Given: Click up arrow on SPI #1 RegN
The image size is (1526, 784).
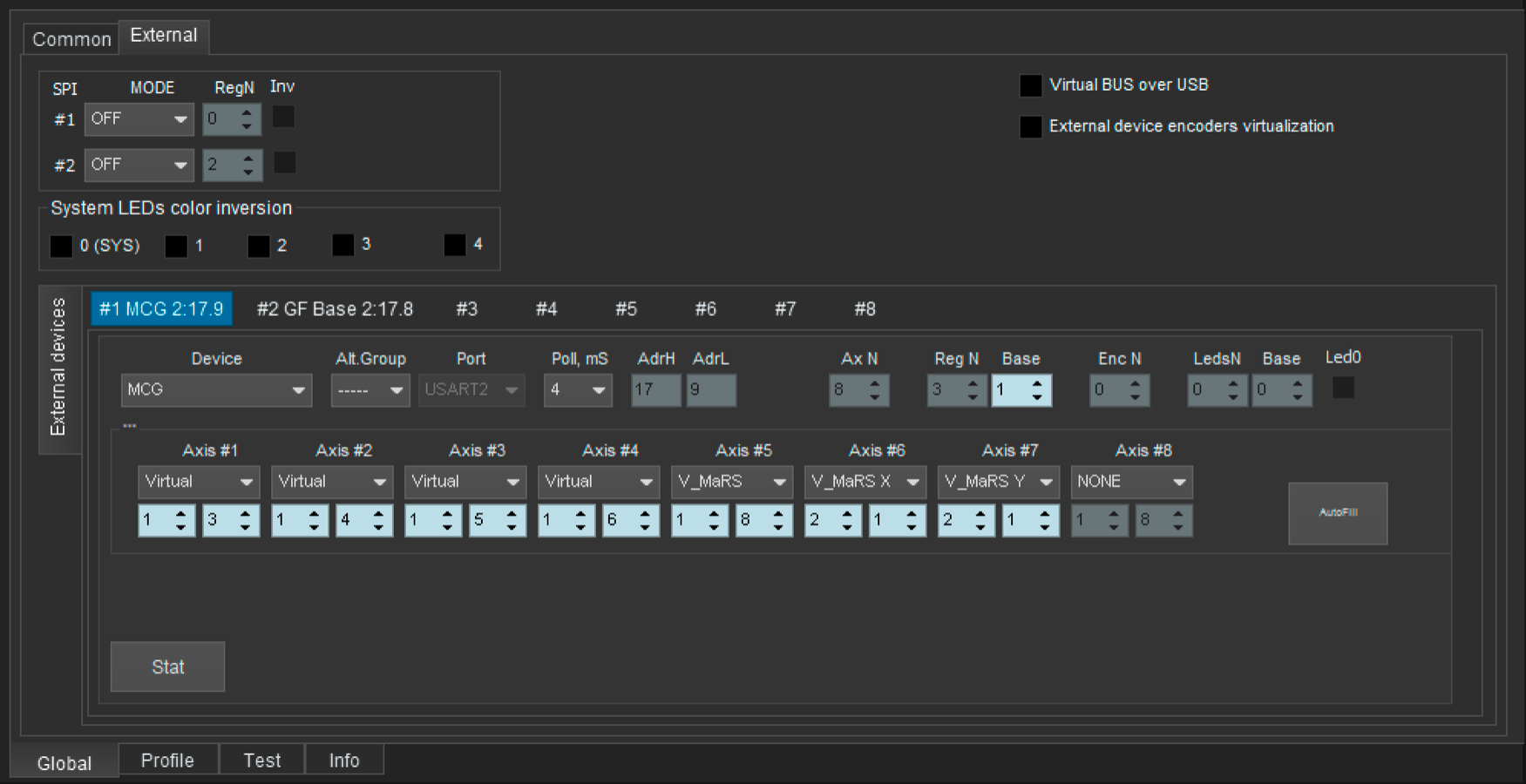Looking at the screenshot, I should (248, 112).
